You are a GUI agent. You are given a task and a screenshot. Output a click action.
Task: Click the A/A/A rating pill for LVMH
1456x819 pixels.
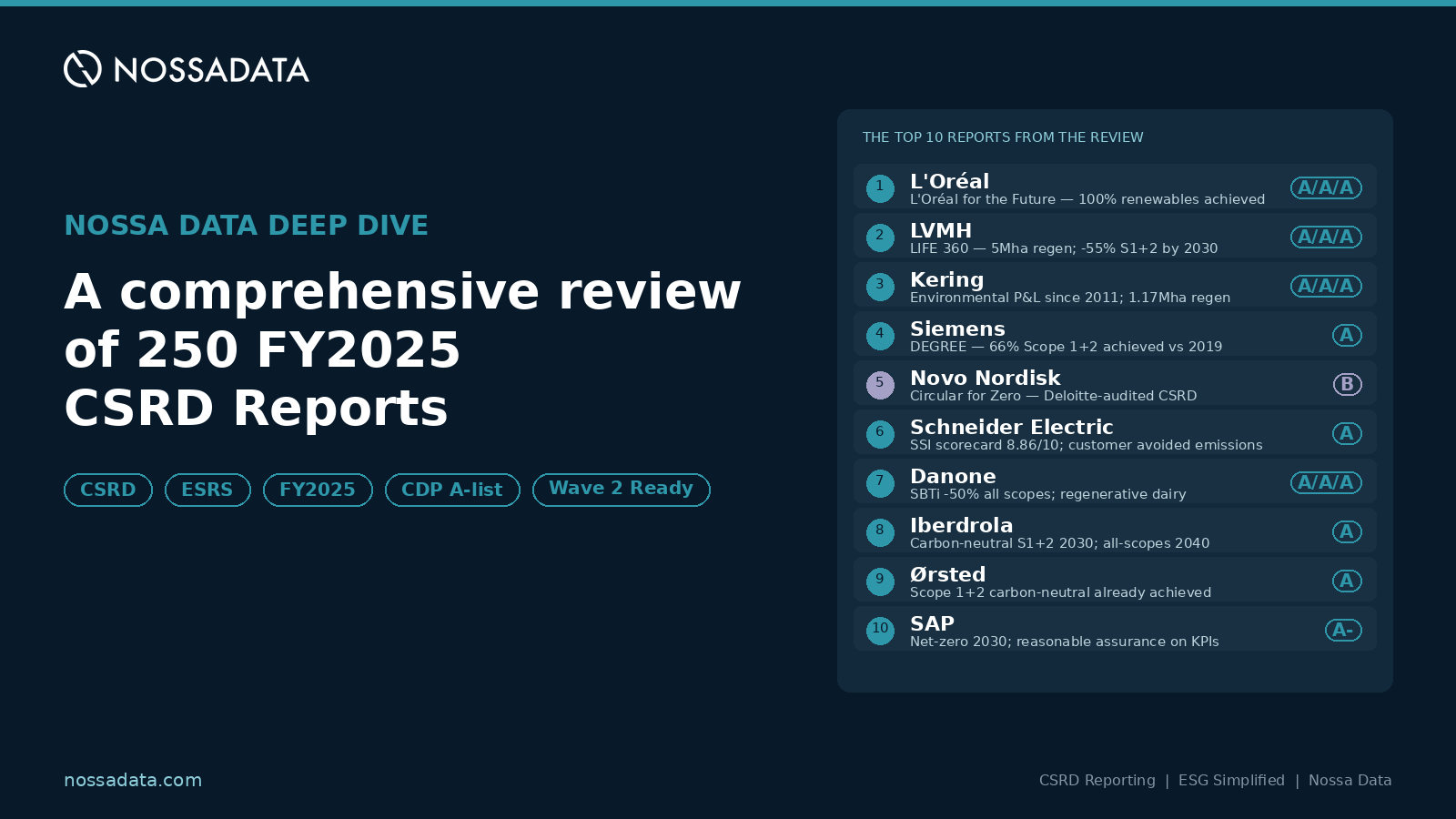click(x=1326, y=238)
